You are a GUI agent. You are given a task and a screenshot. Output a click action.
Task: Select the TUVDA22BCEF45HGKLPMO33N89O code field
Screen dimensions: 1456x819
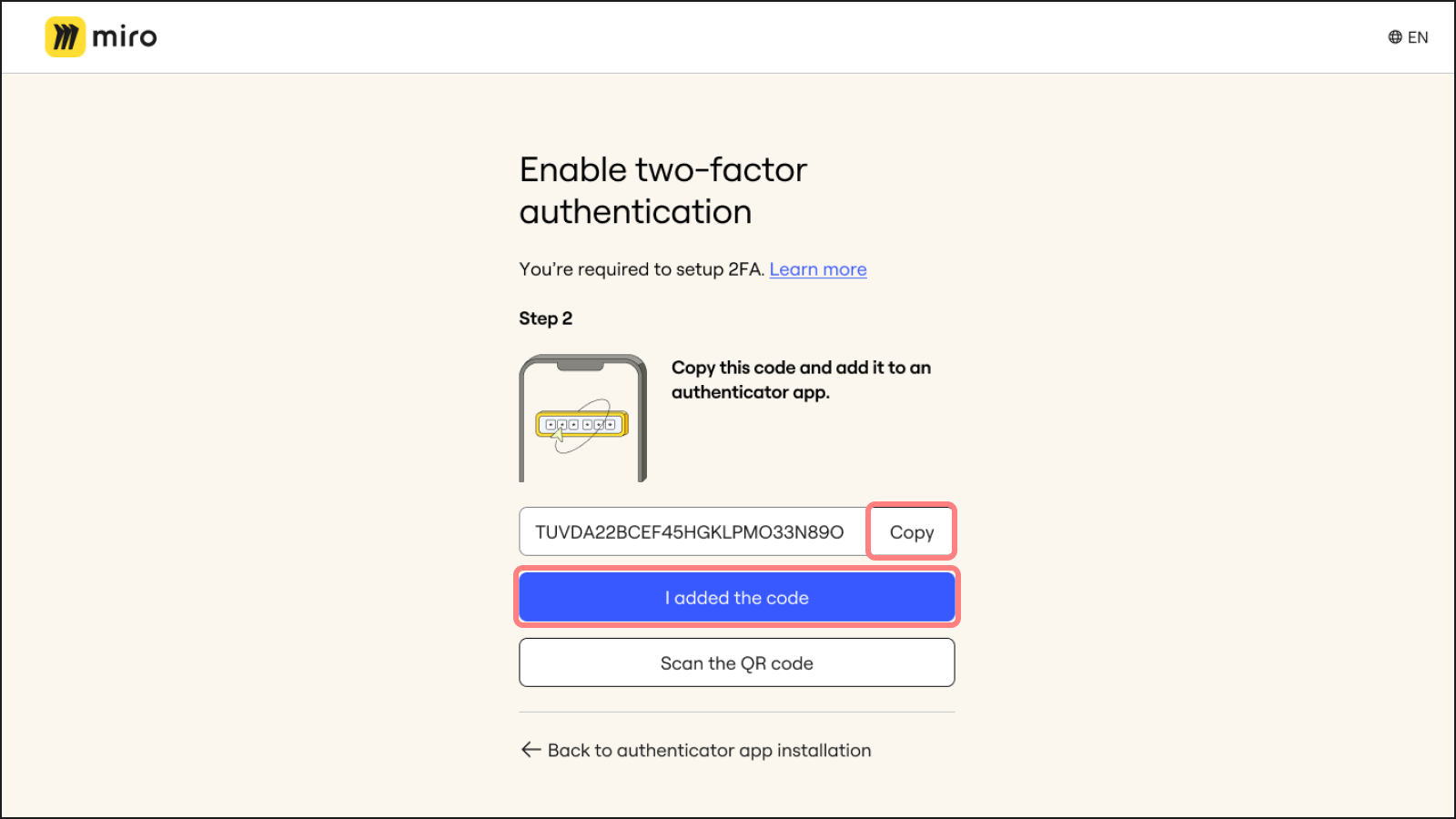coord(692,531)
